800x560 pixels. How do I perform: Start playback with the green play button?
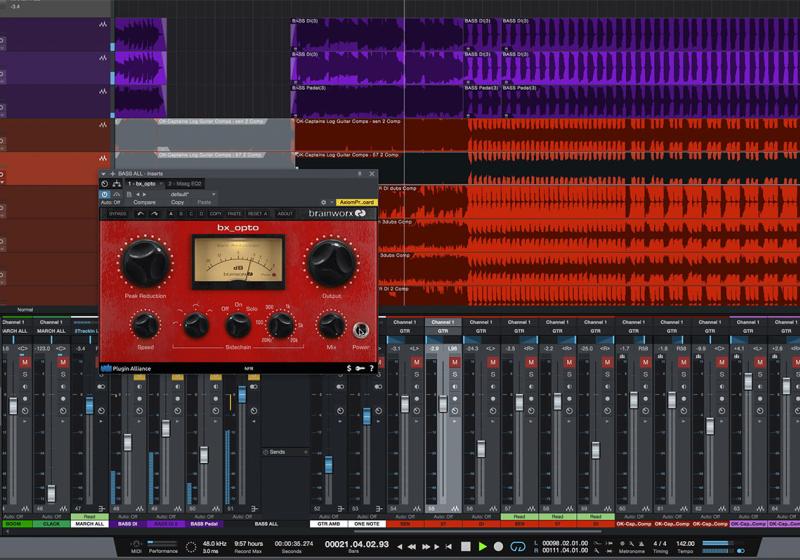pyautogui.click(x=482, y=547)
